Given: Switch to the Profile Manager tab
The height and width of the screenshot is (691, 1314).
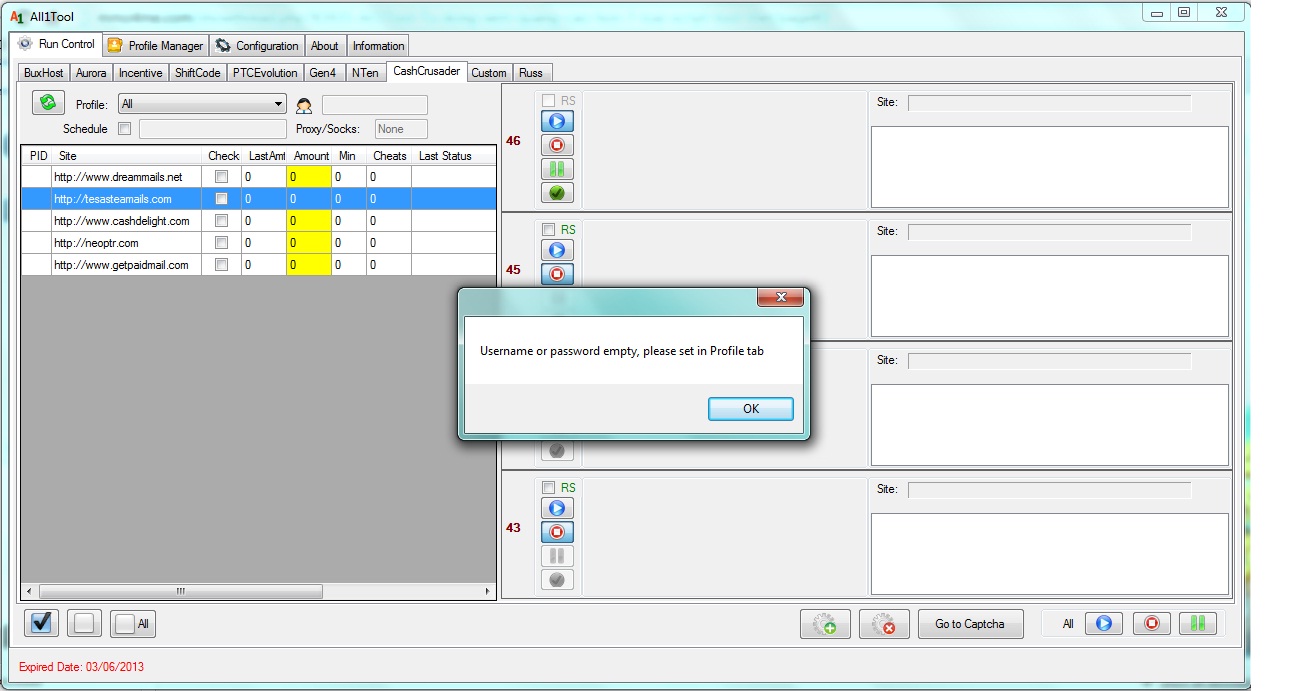Looking at the screenshot, I should tap(156, 46).
